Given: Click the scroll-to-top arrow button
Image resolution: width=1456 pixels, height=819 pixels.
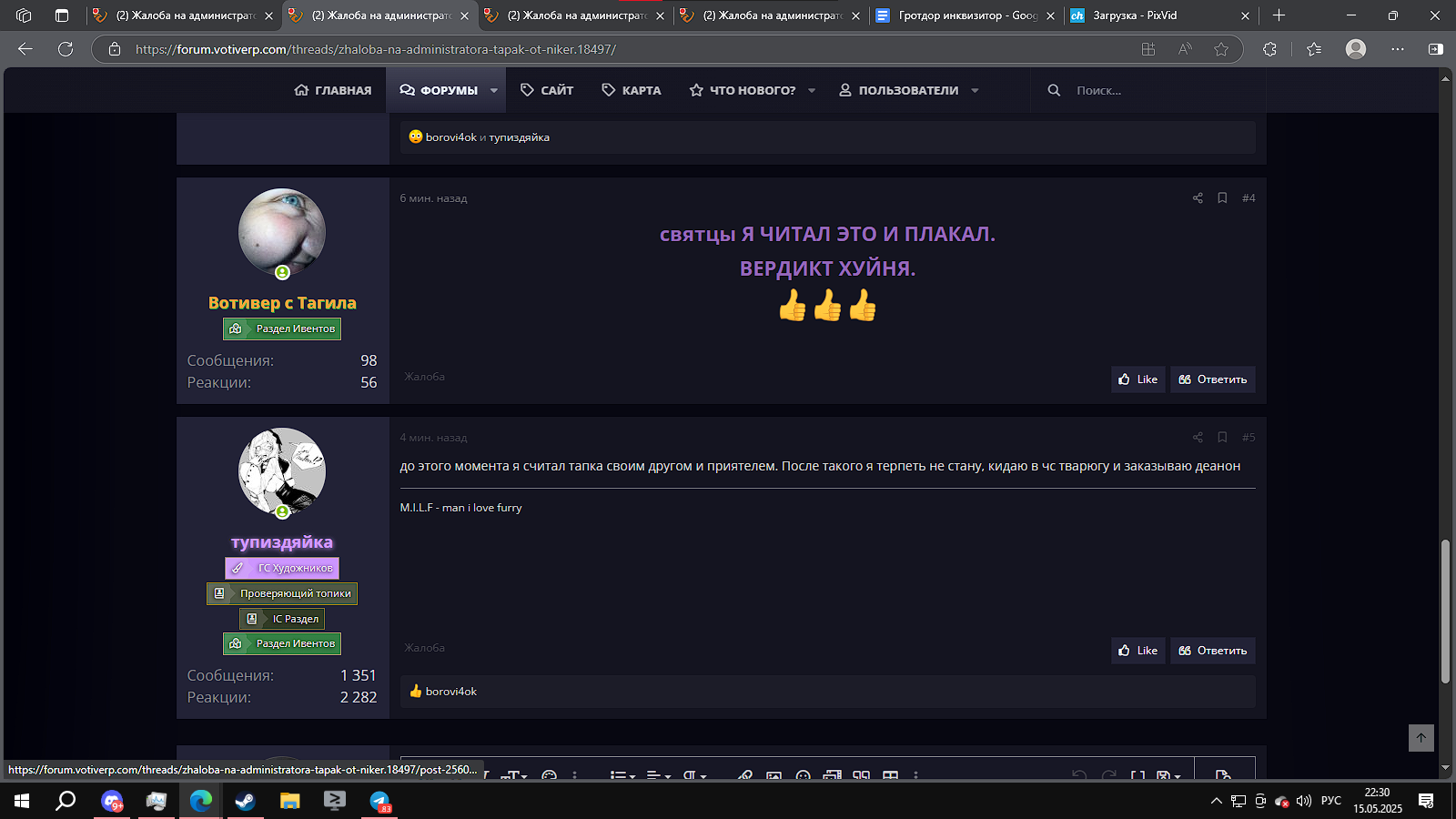Looking at the screenshot, I should (1421, 738).
